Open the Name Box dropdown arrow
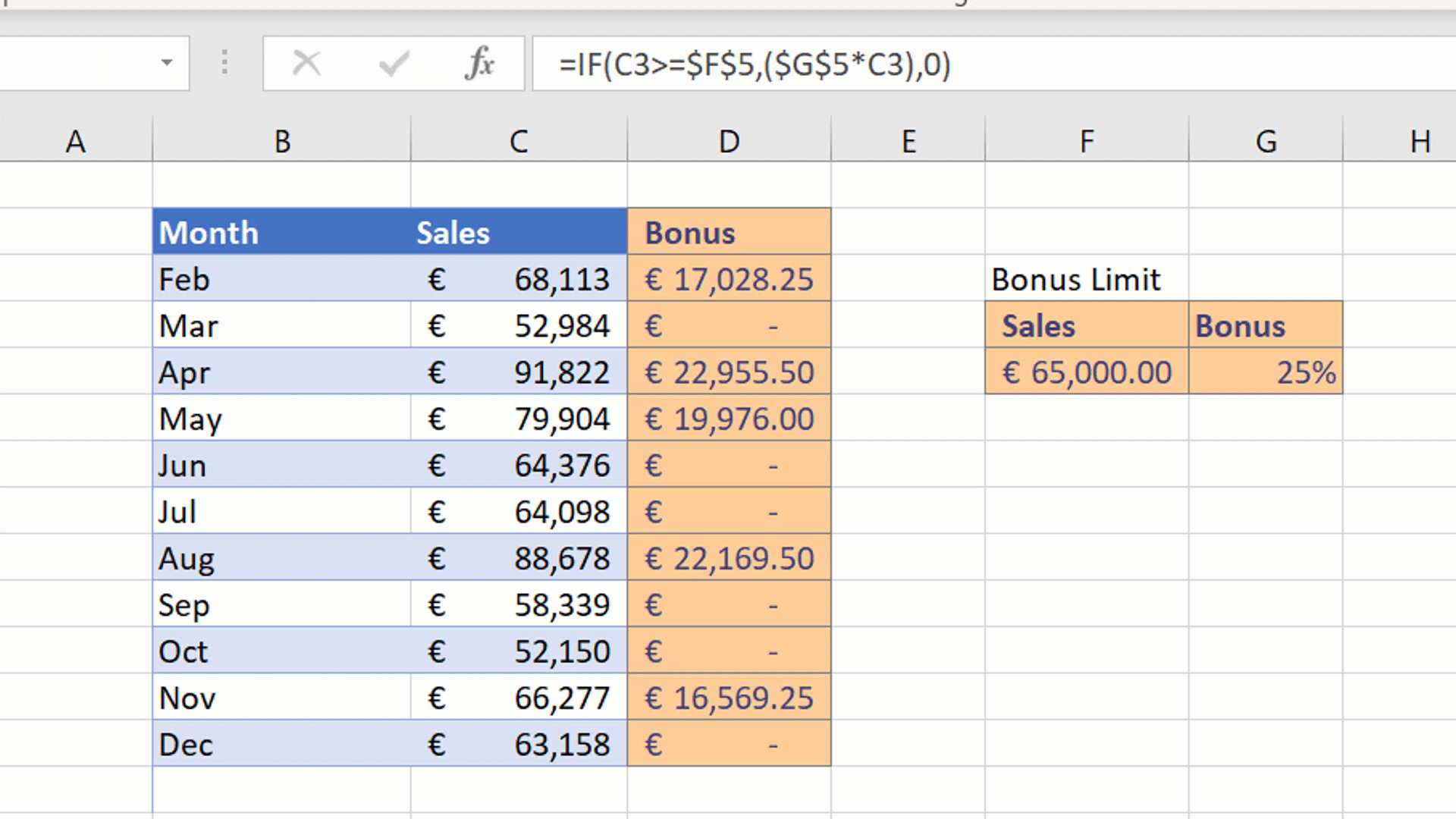The width and height of the screenshot is (1456, 819). (x=168, y=64)
